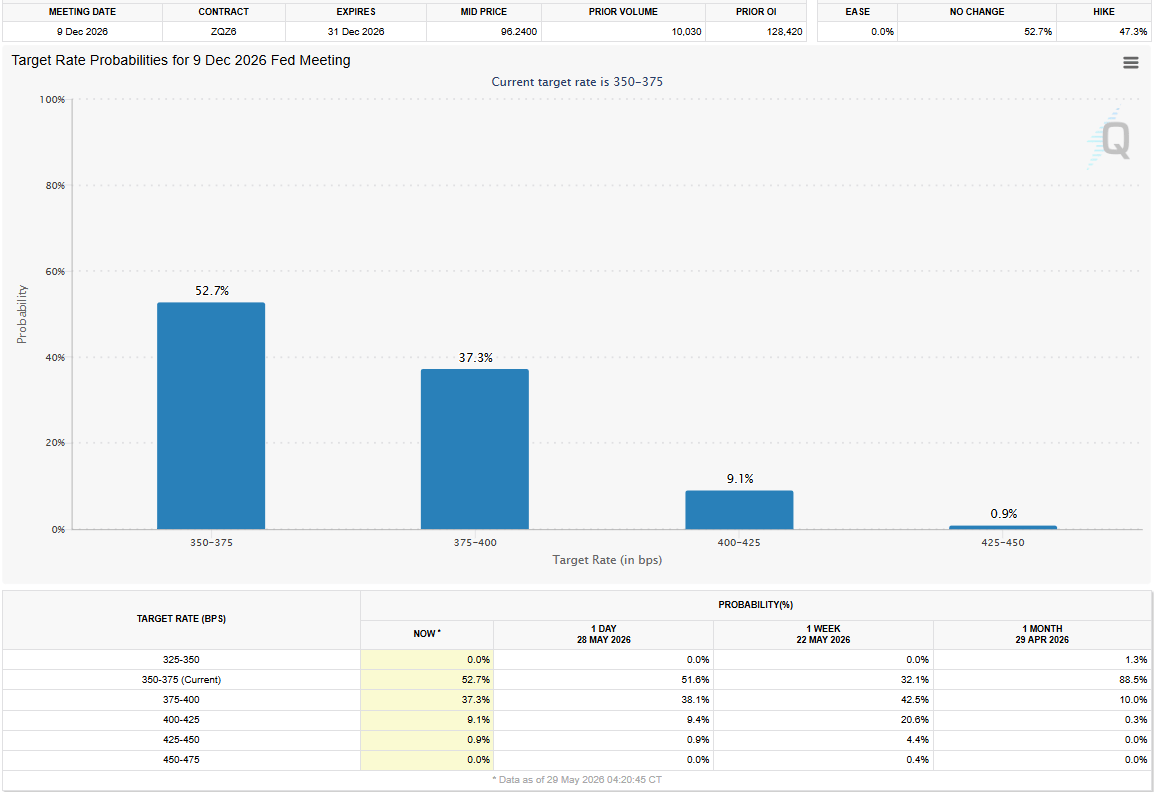Click the 350-375 (Current) row label
The width and height of the screenshot is (1154, 792).
pos(181,680)
